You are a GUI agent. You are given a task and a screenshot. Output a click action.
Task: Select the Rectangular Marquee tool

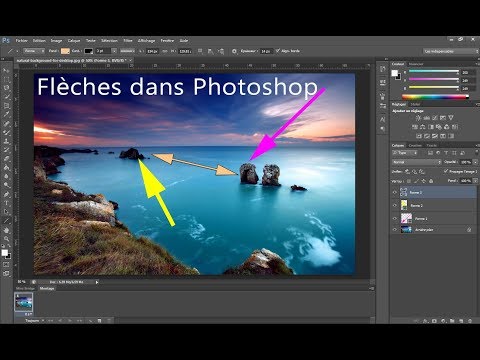[x=6, y=79]
